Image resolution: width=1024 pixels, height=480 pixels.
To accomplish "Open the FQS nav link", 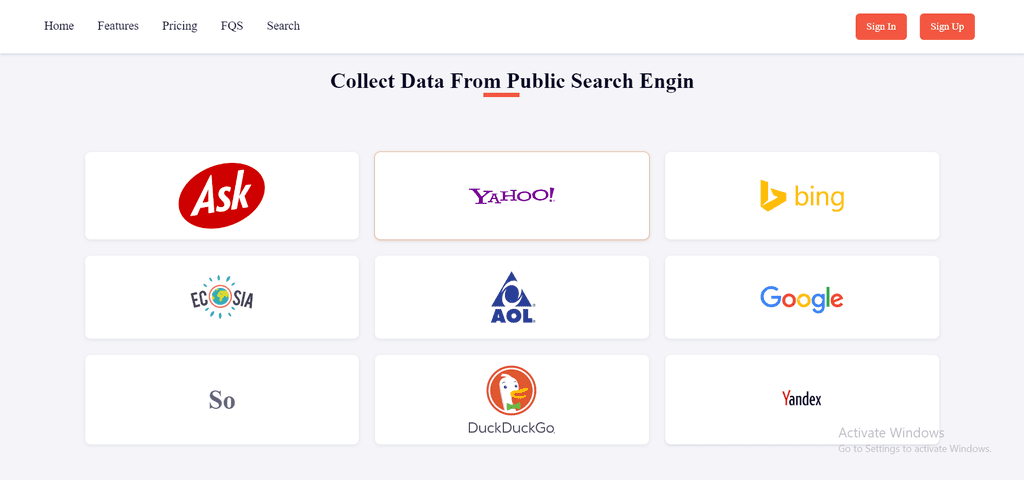I will click(232, 26).
